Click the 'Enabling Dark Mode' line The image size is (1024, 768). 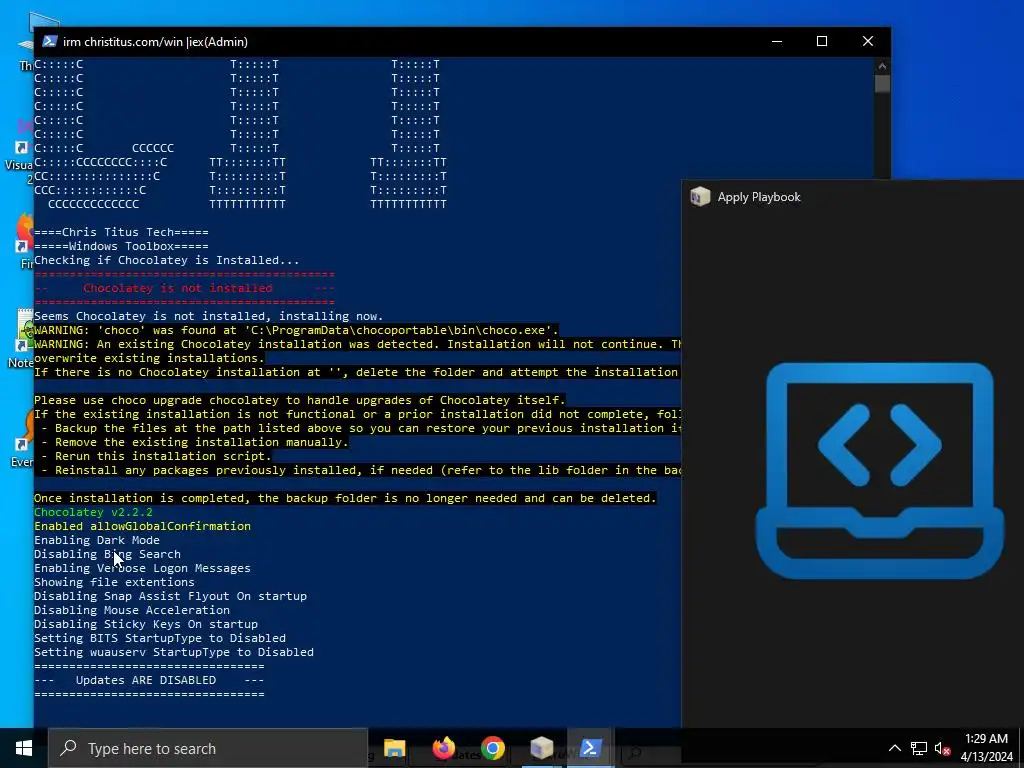click(97, 540)
